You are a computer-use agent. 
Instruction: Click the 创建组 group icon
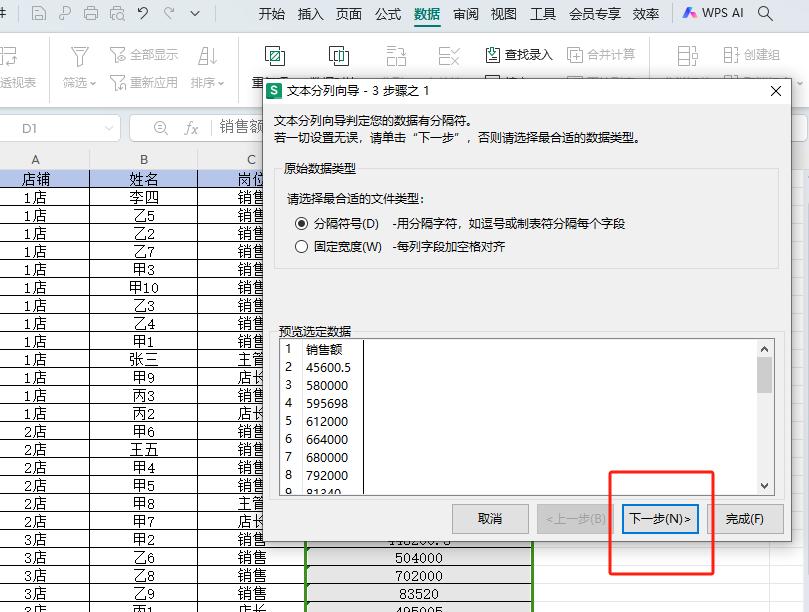click(x=731, y=55)
